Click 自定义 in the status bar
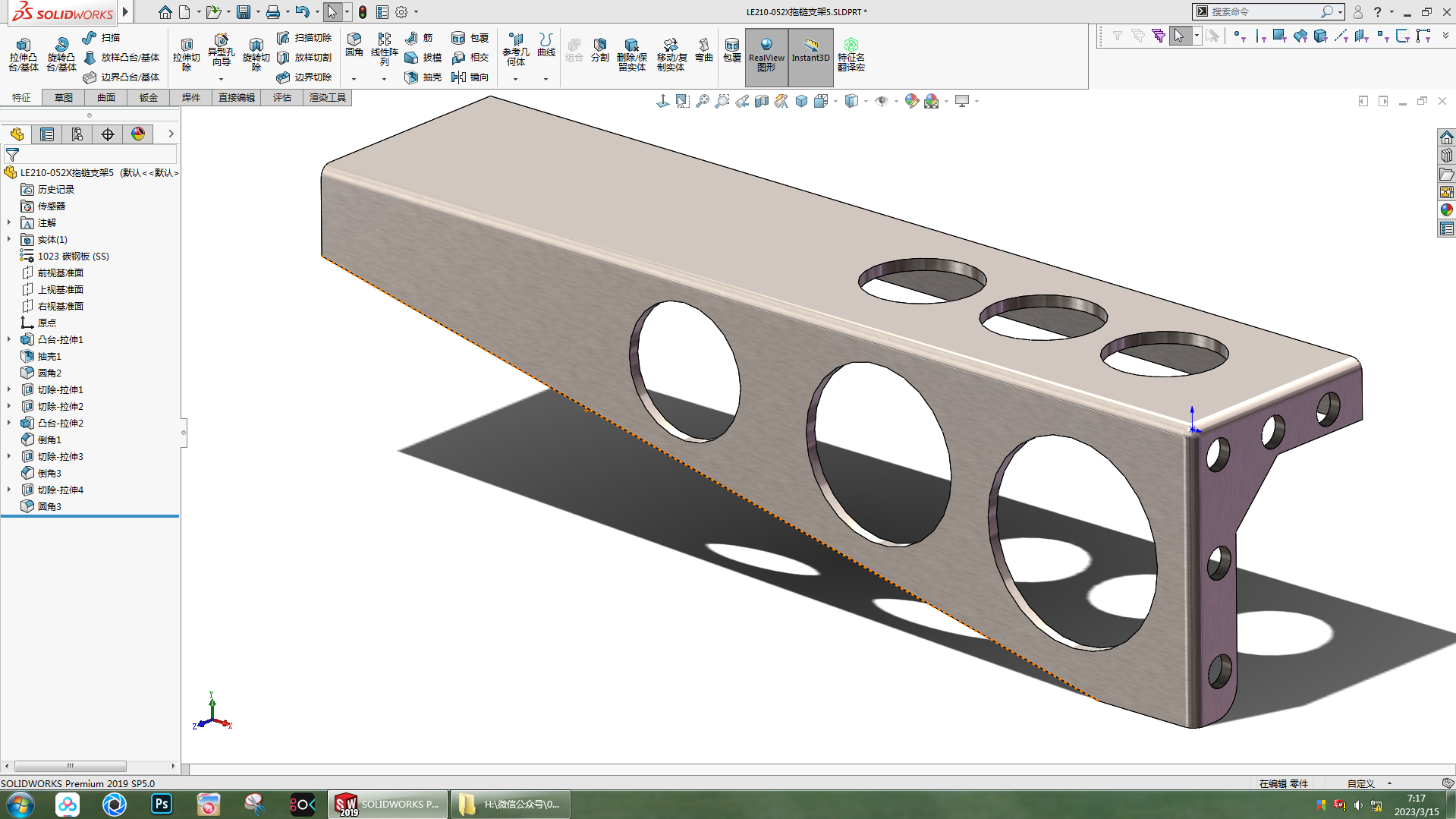This screenshot has height=819, width=1456. coord(1361,783)
